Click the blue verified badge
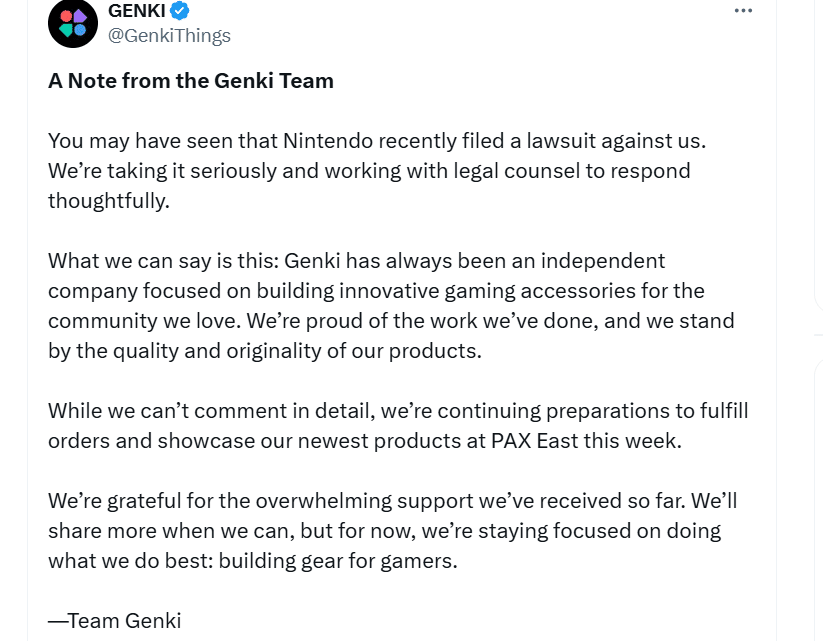The height and width of the screenshot is (641, 823). coord(180,12)
